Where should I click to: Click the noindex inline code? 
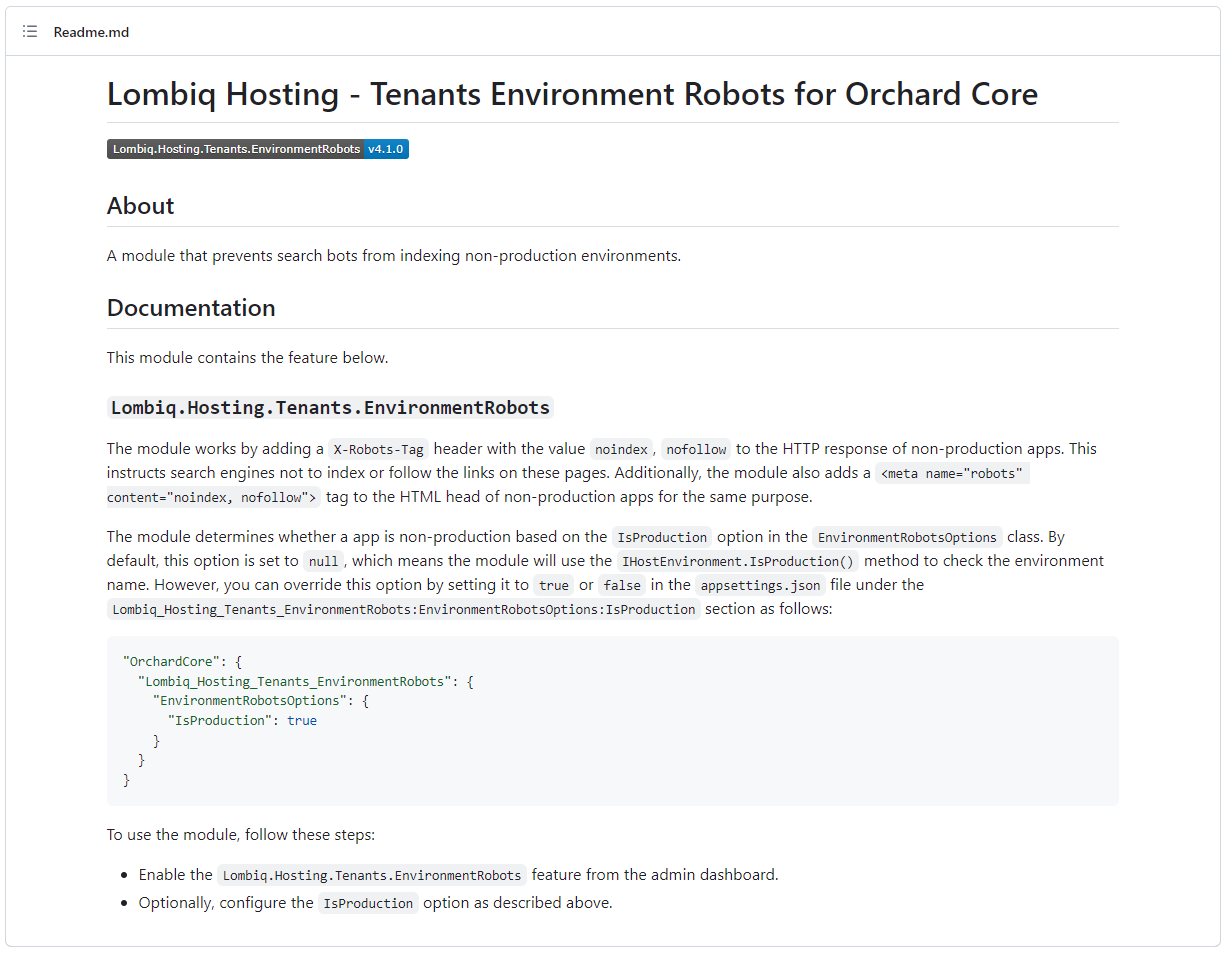point(621,449)
